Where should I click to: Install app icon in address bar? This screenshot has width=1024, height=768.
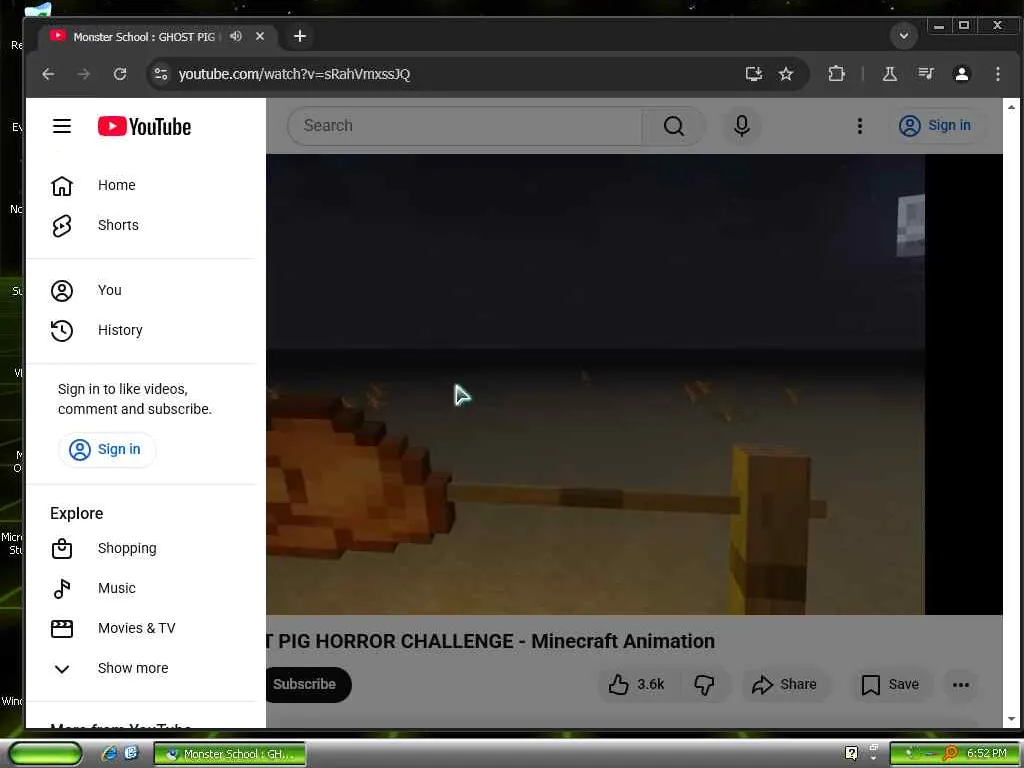tap(754, 74)
